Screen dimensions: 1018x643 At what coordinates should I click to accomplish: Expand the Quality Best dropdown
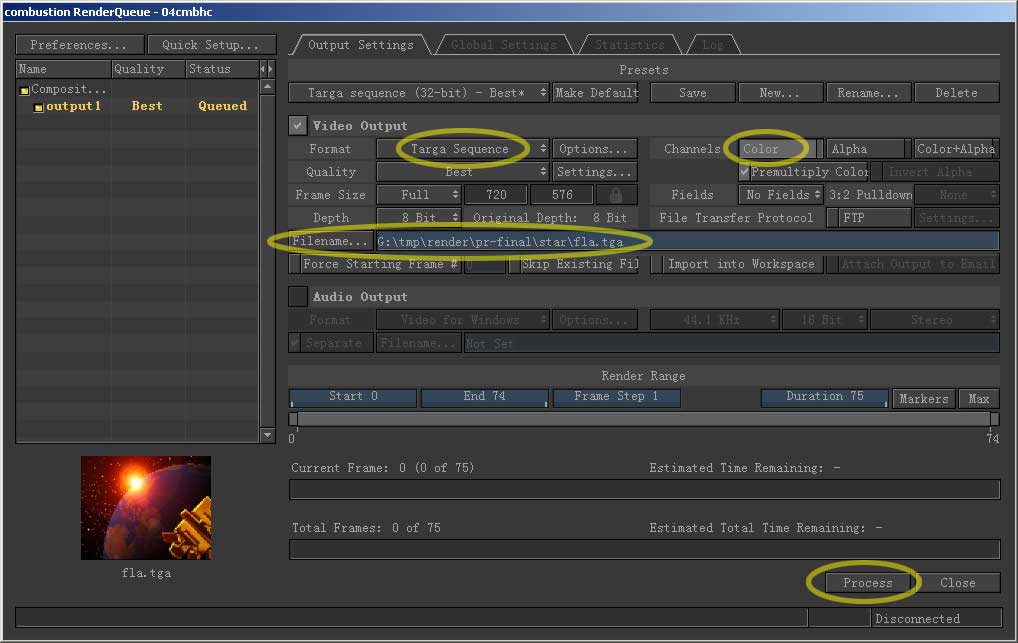(x=463, y=172)
